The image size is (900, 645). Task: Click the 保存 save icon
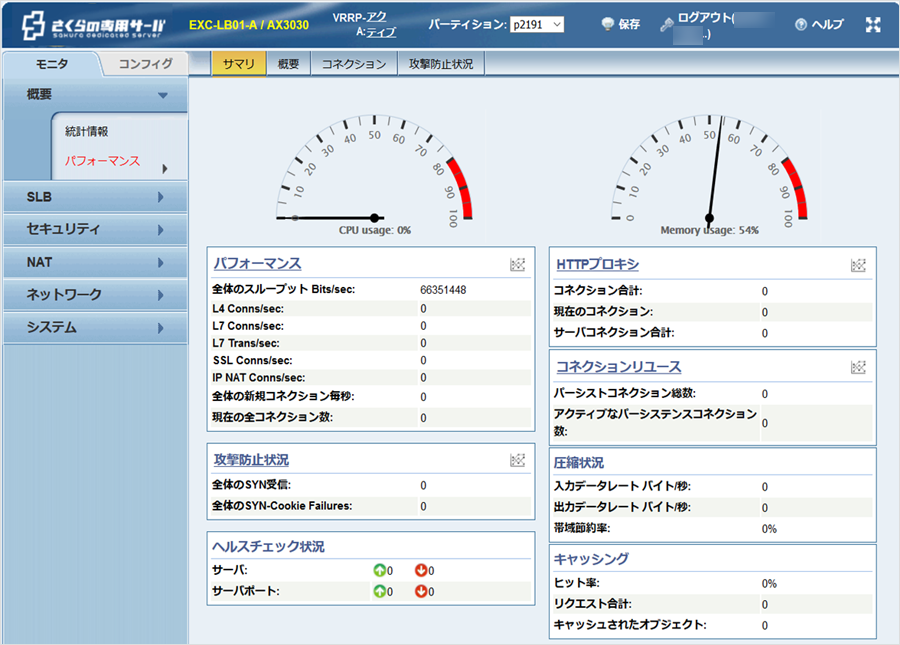609,25
